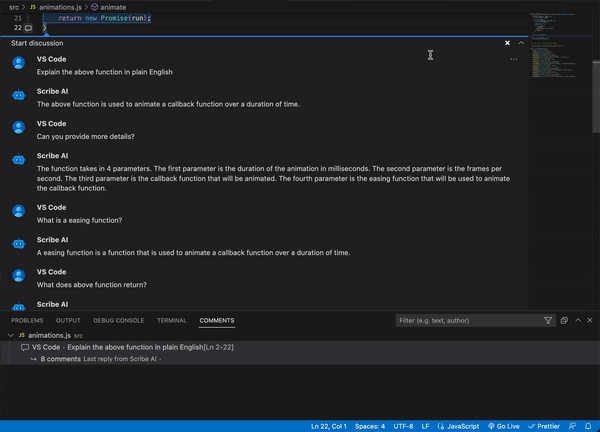This screenshot has height=432, width=600.
Task: Click the comment icon on line 22
Action: click(28, 28)
